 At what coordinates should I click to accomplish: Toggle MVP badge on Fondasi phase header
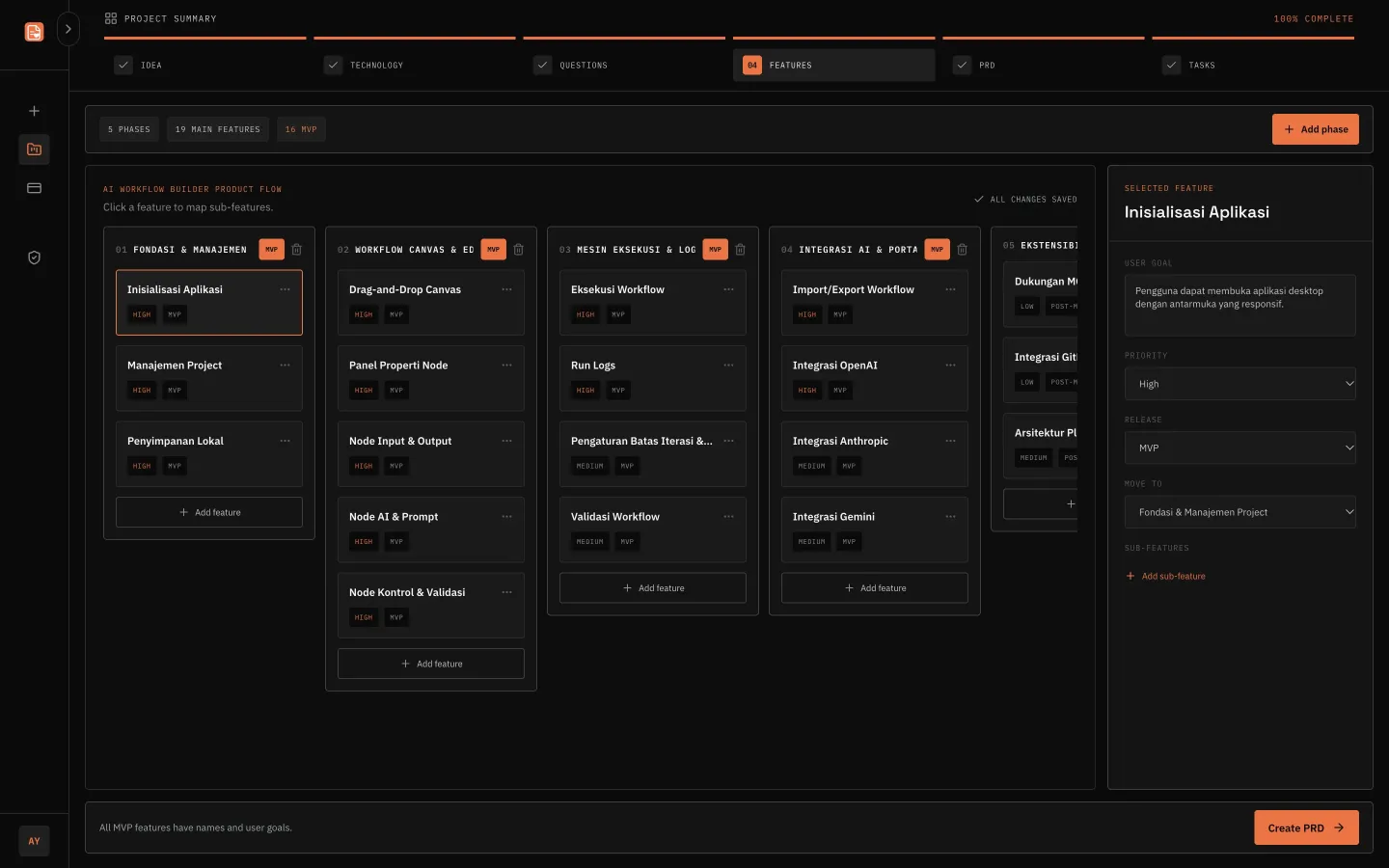[x=271, y=249]
